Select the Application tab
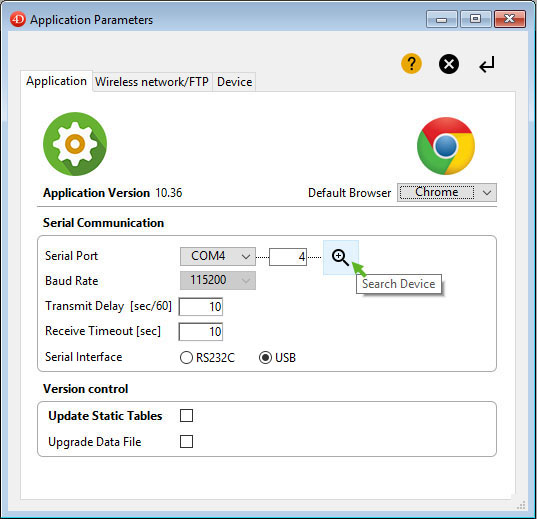This screenshot has height=519, width=537. 57,81
